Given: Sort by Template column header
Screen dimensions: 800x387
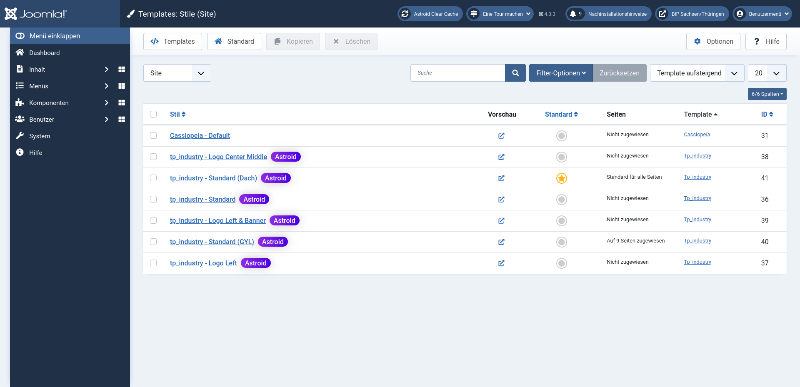Looking at the screenshot, I should 701,114.
